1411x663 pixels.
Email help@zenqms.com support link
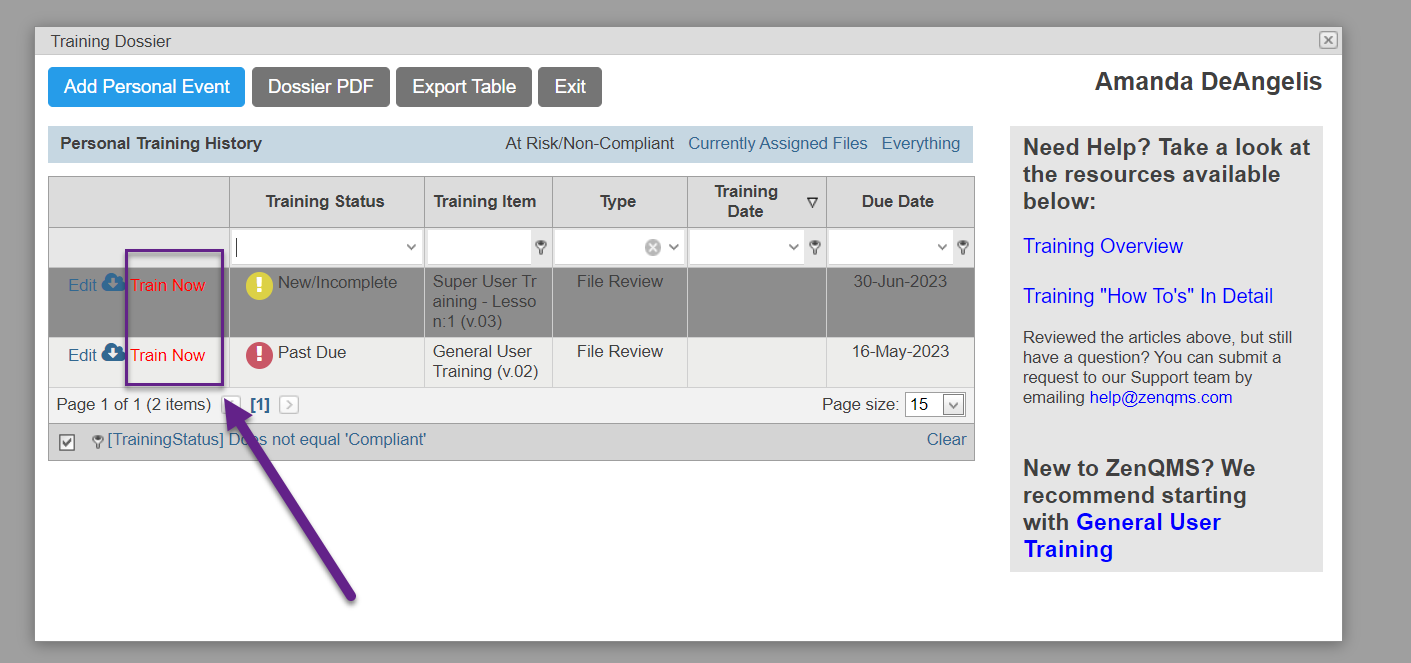1161,397
